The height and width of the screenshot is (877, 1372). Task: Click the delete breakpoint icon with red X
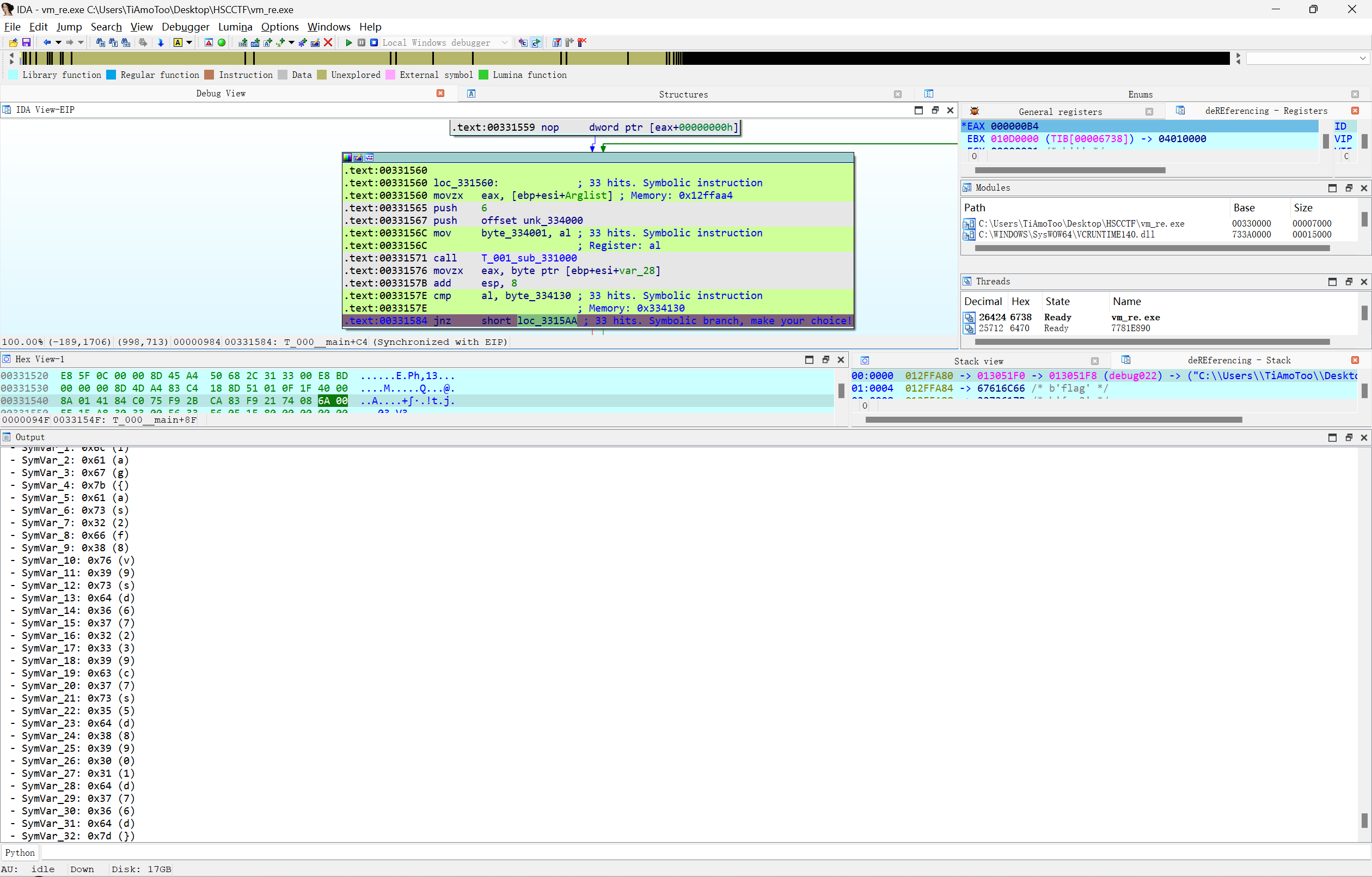tap(581, 43)
